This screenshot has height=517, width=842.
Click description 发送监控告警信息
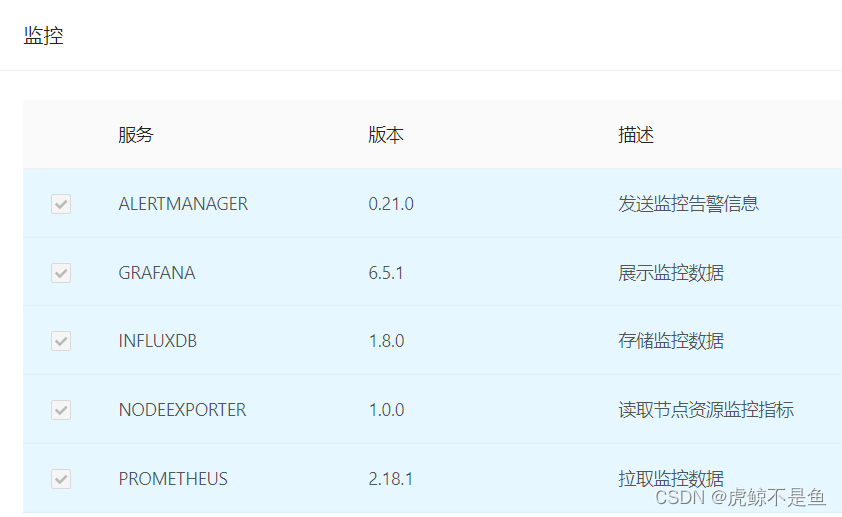pos(688,204)
